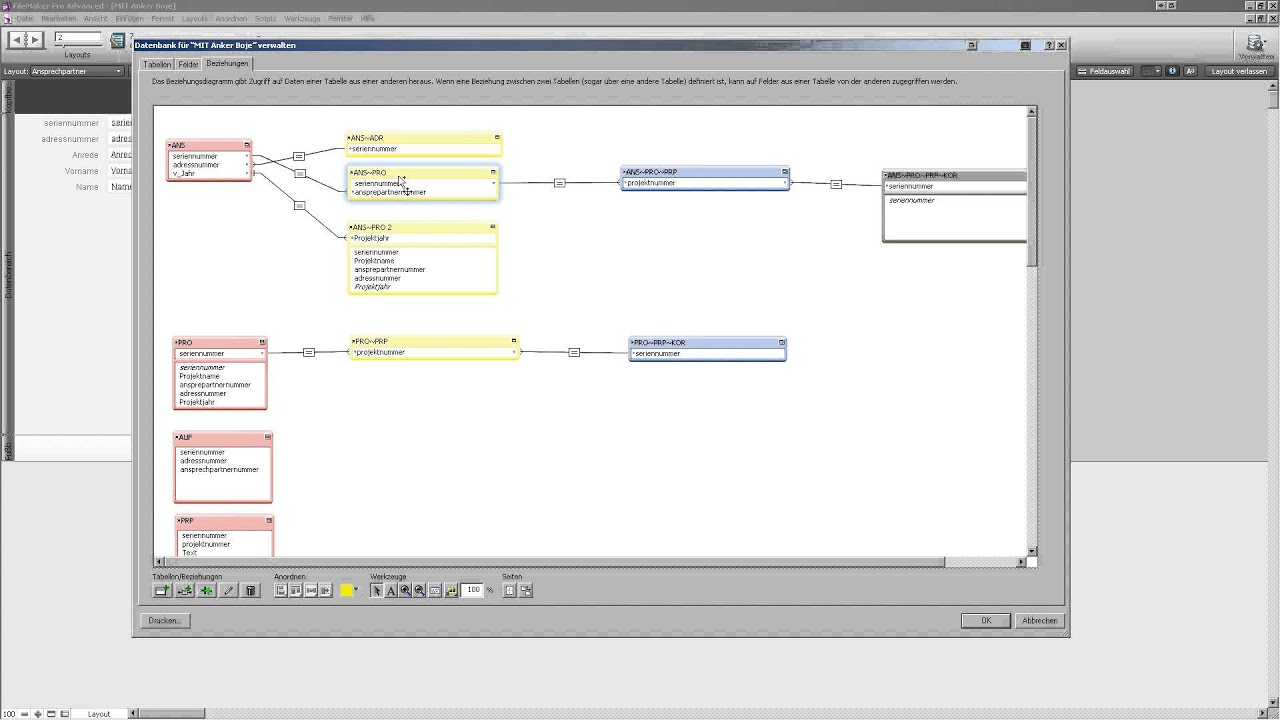
Task: Open the color swatch dropdown arrow
Action: coord(356,590)
